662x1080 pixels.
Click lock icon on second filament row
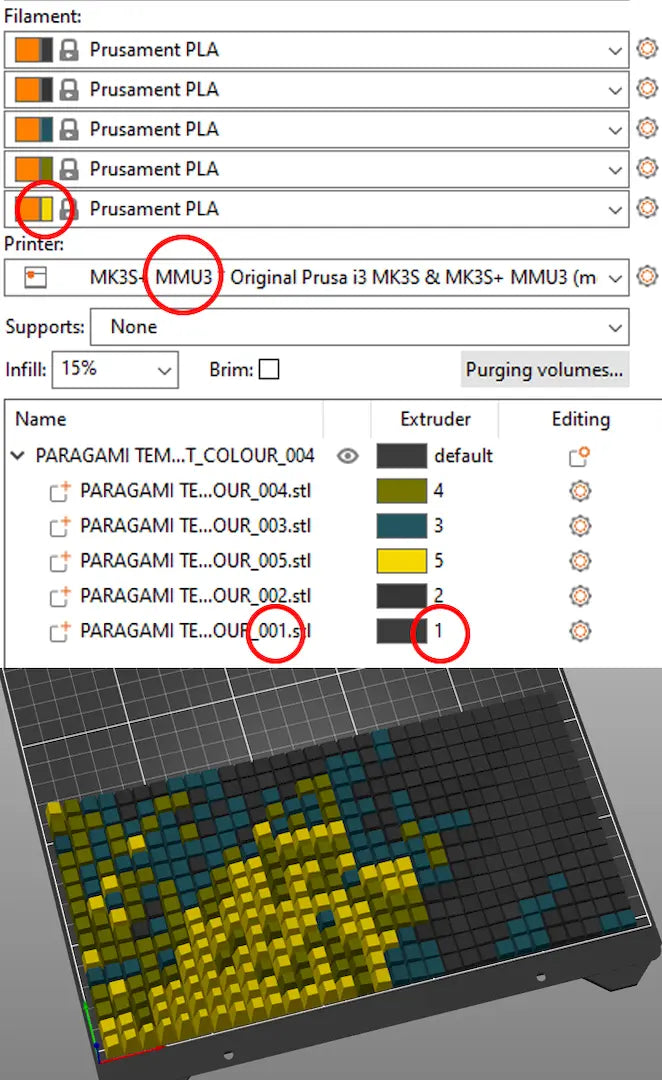68,90
